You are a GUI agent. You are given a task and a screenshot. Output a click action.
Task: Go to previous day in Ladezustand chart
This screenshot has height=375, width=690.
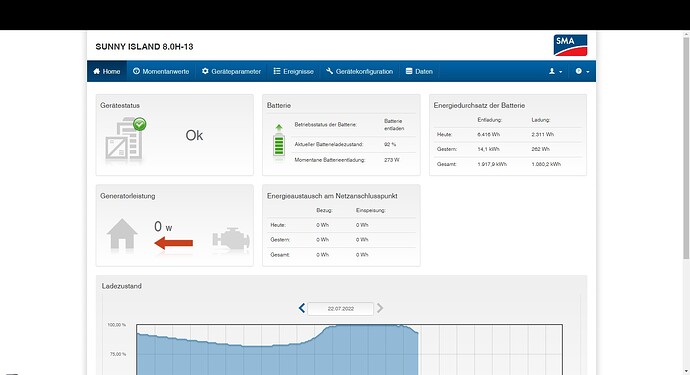click(x=301, y=308)
